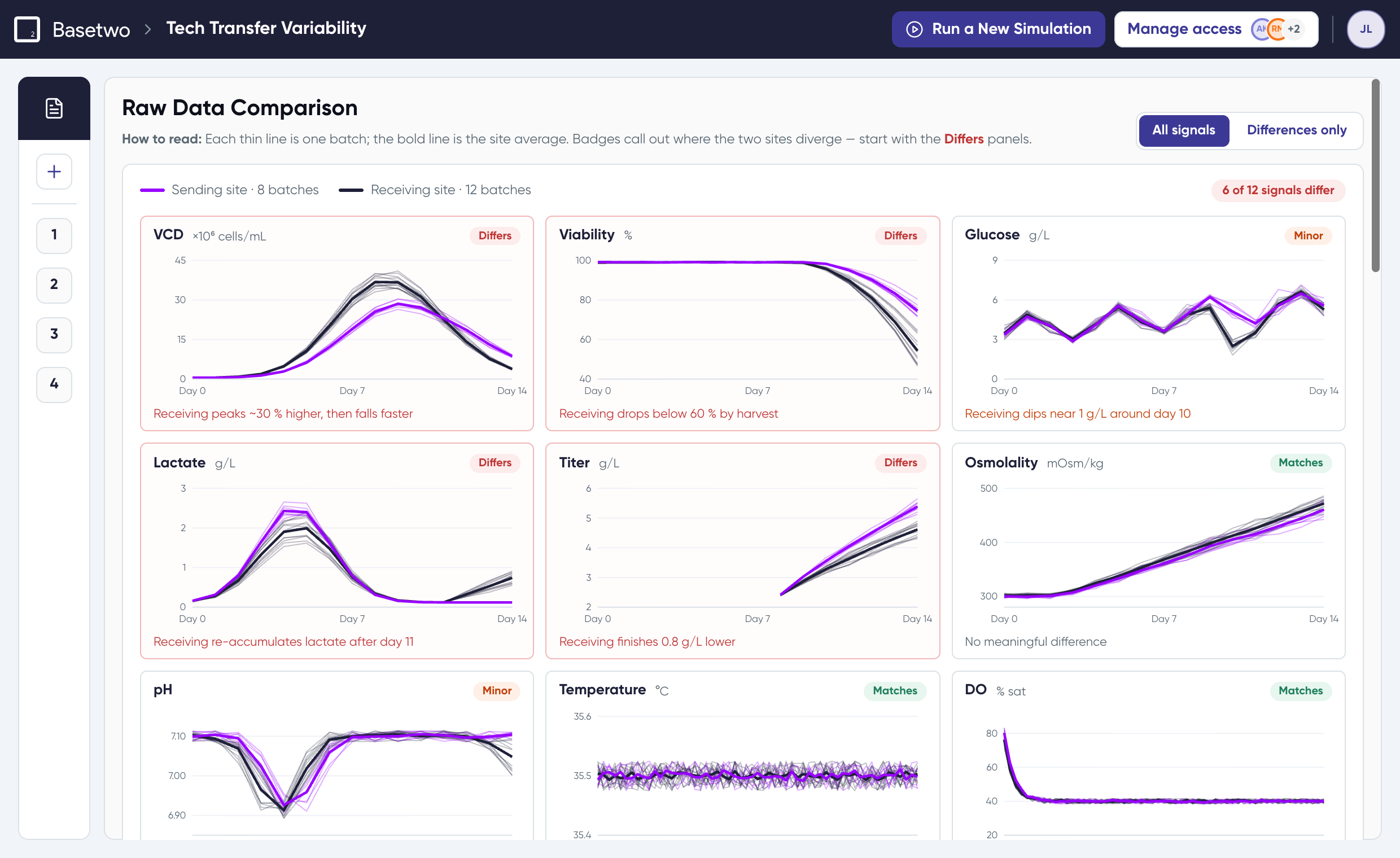The width and height of the screenshot is (1400, 858).
Task: Click the DO chart Matches badge
Action: tap(1301, 690)
